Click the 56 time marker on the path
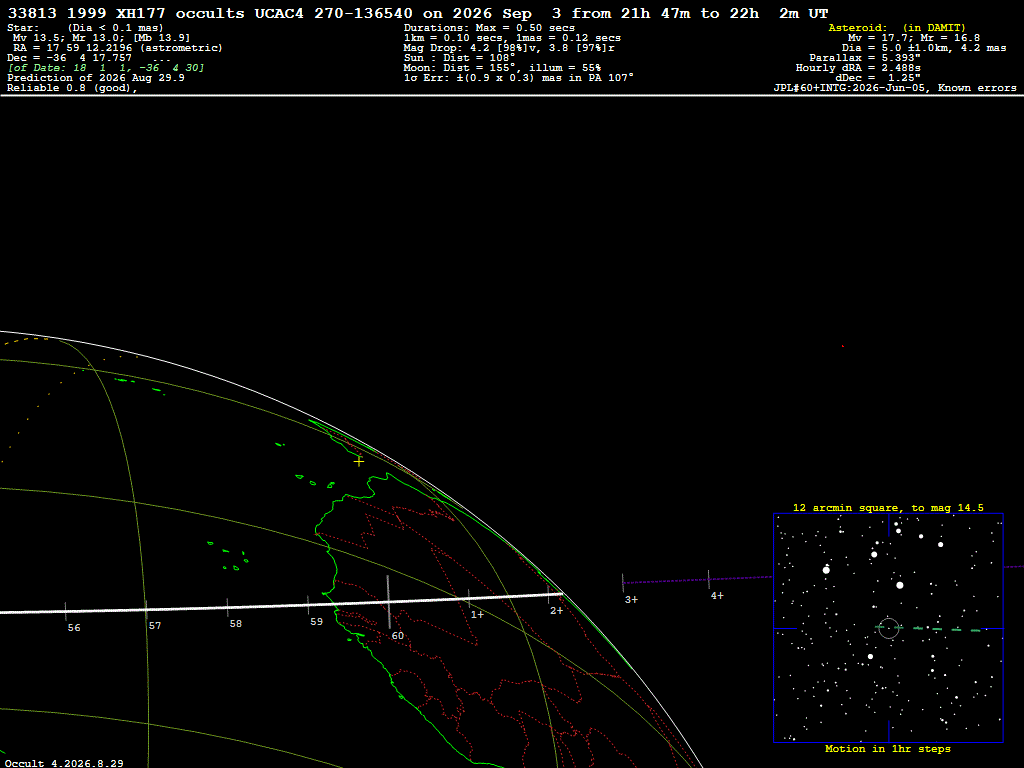The image size is (1024, 768). [x=74, y=628]
